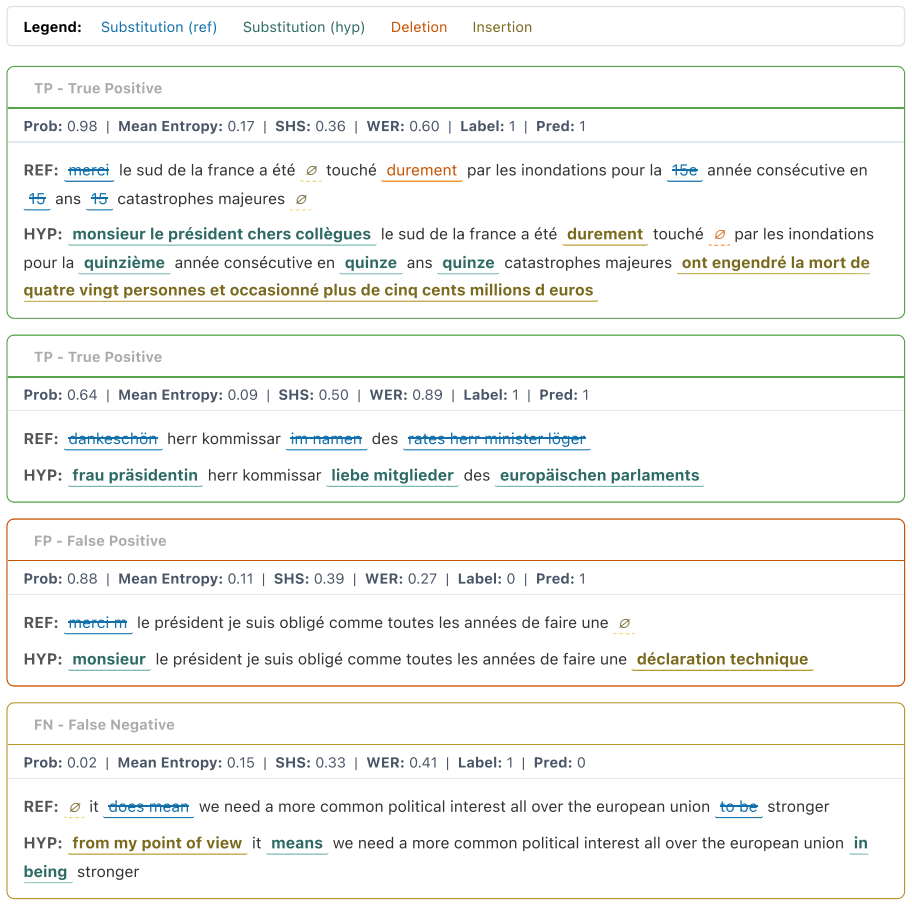Click the Substitution (hyp) legend label

[304, 27]
